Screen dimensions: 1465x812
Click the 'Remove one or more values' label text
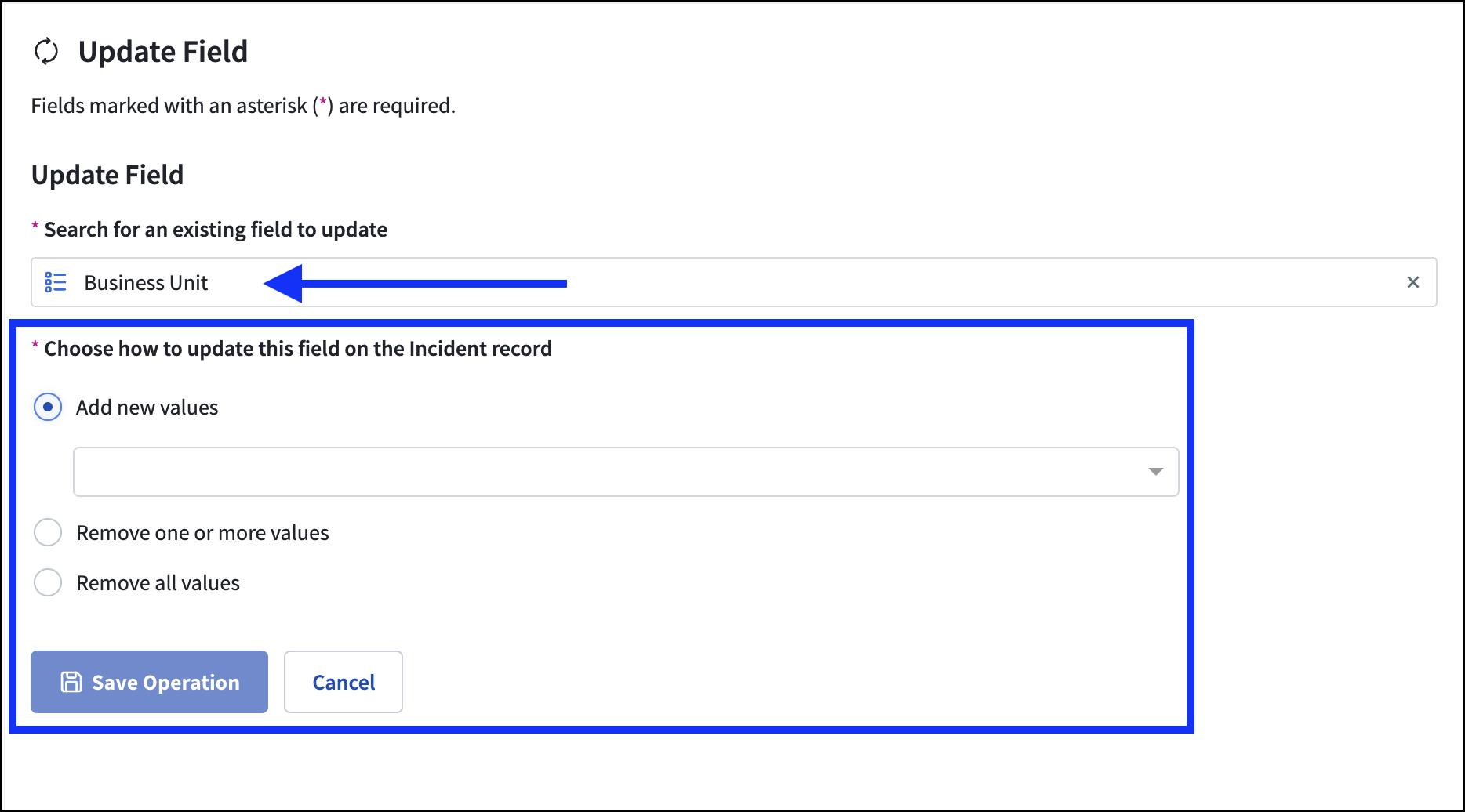click(x=202, y=533)
